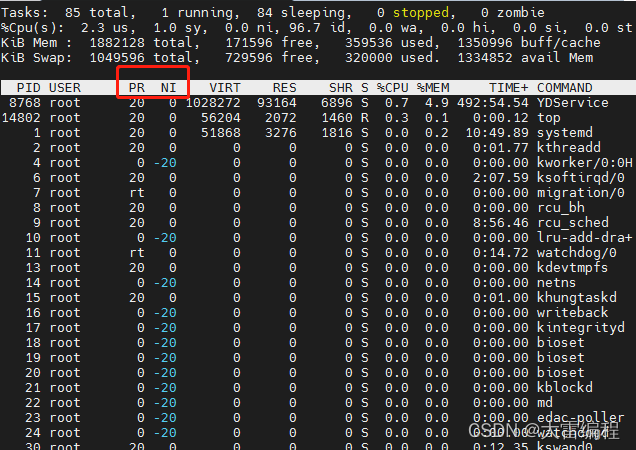Viewport: 636px width, 450px height.
Task: Click the rcu_sched command entry
Action: [573, 223]
